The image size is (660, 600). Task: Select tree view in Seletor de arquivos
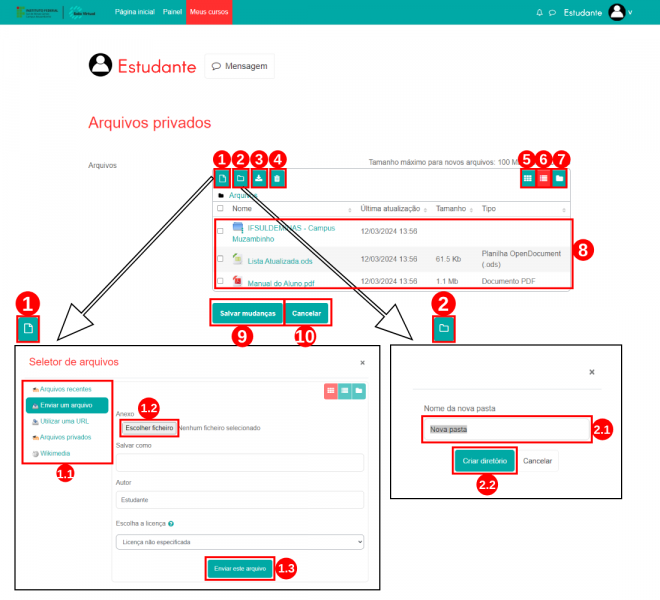click(x=359, y=391)
